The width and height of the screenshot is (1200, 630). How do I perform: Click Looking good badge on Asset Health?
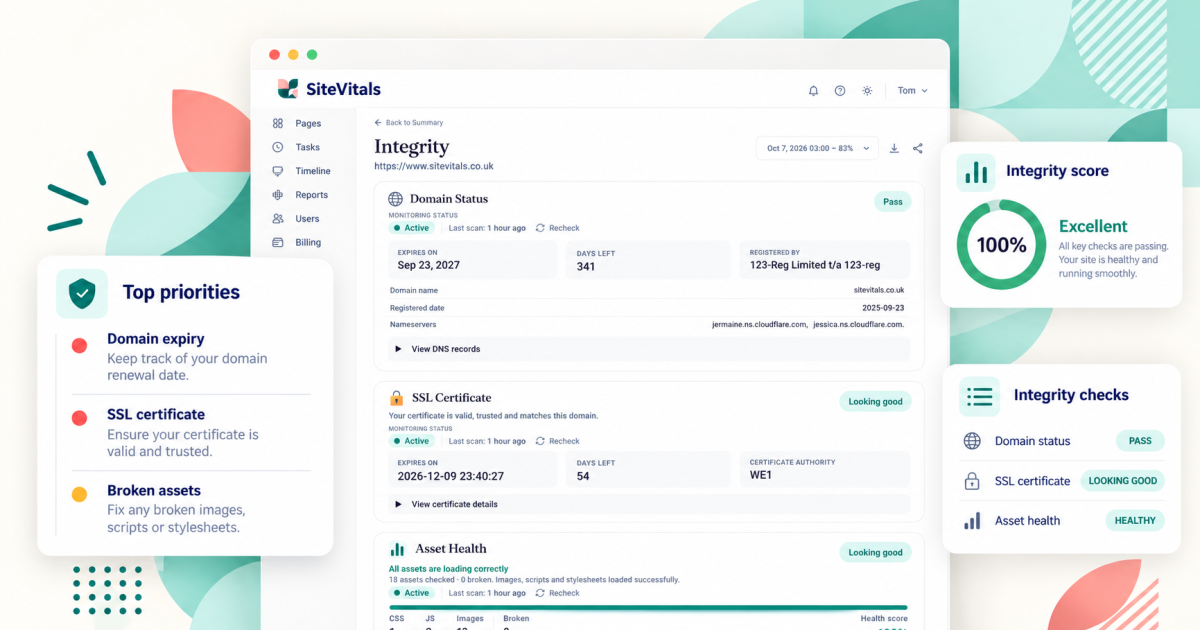(x=875, y=552)
